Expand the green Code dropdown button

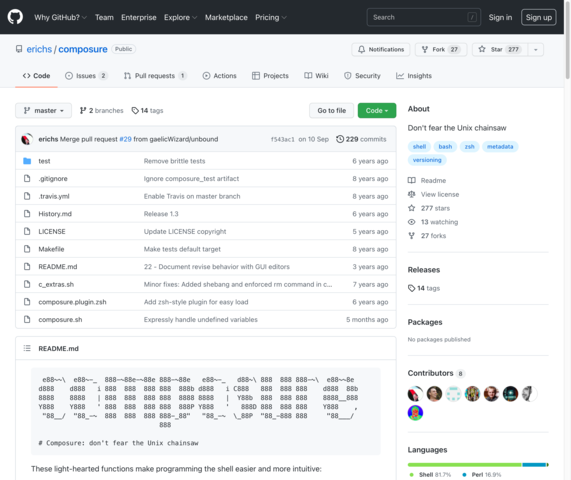pos(377,110)
